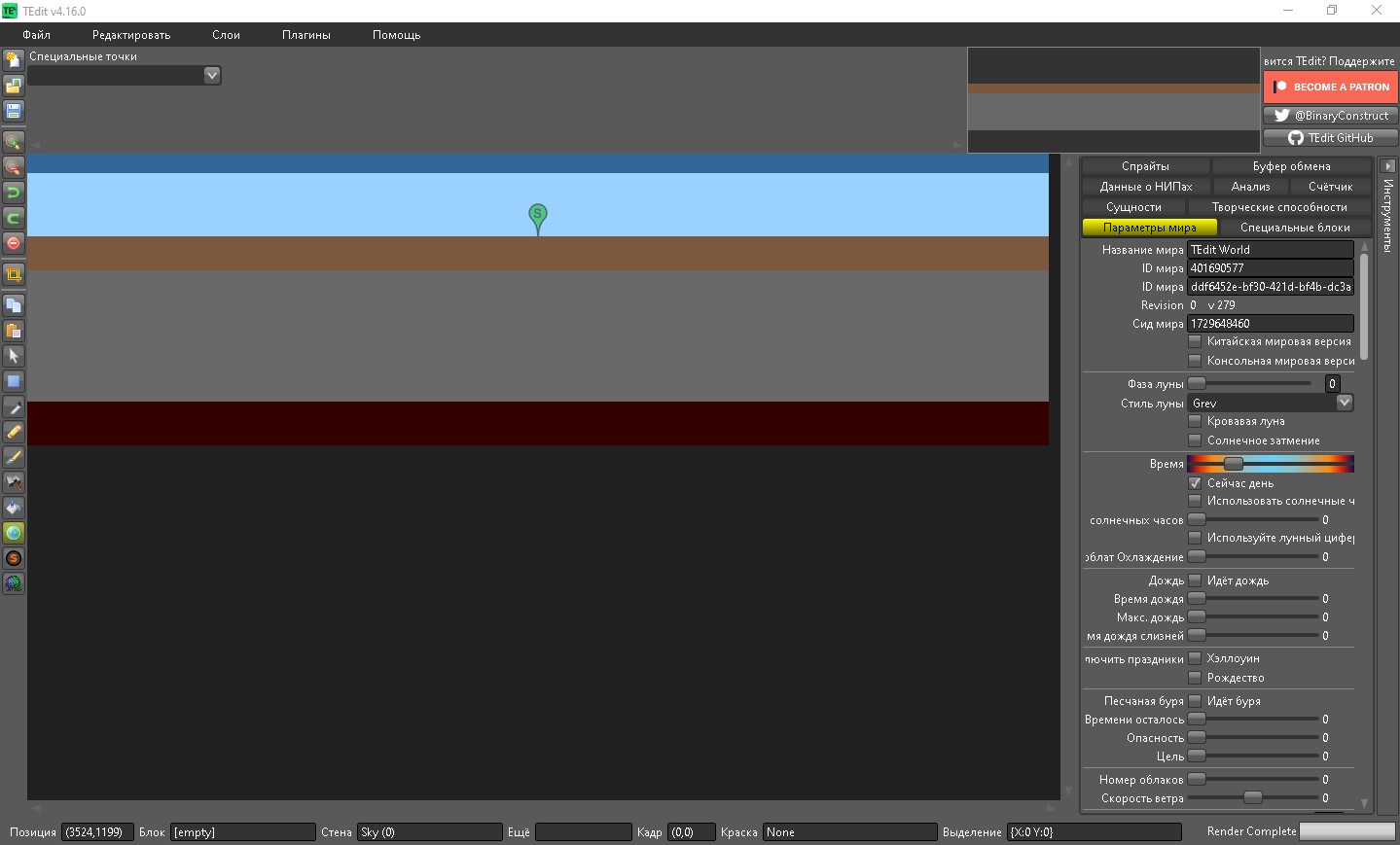The image size is (1400, 845).
Task: Switch to the Данные о НИПах tab
Action: 1146,187
